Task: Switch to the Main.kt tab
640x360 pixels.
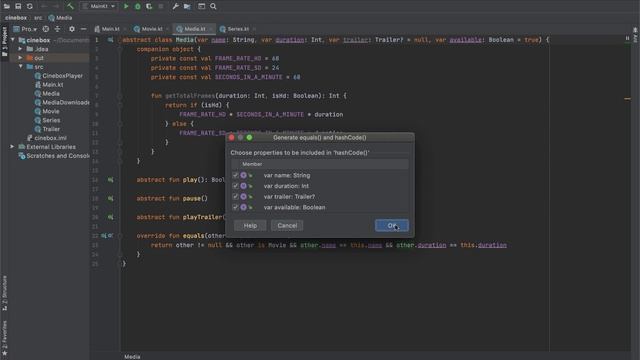Action: (107, 29)
